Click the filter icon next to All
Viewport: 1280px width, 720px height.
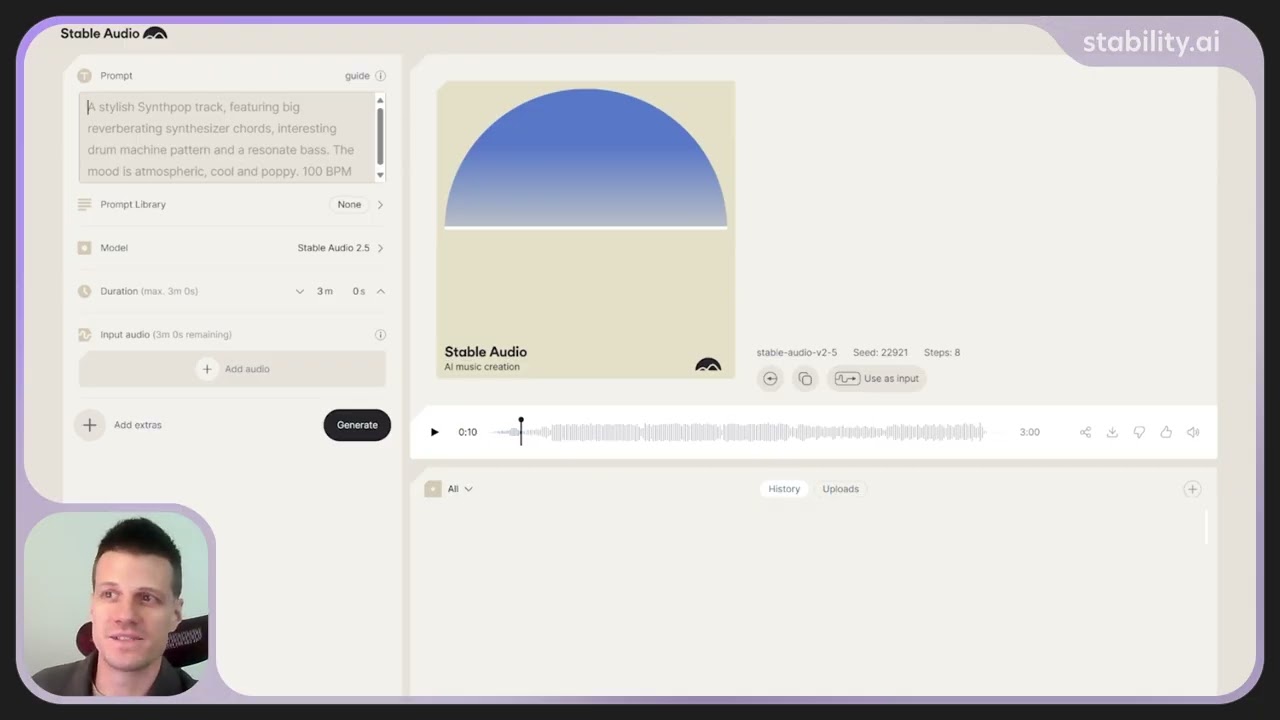(x=433, y=489)
